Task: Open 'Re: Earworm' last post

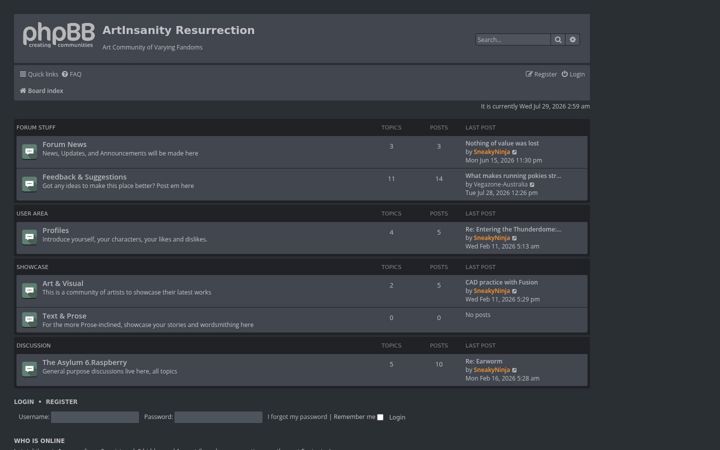Action: tap(484, 361)
